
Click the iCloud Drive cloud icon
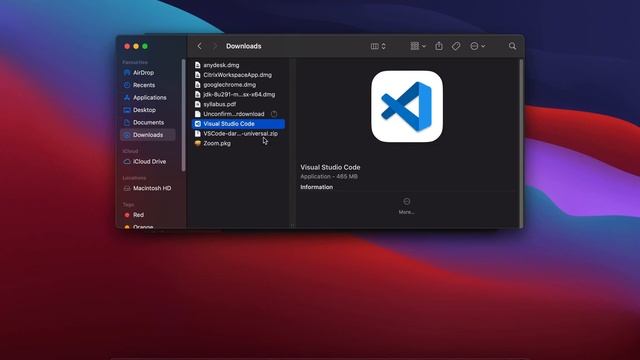pos(127,162)
